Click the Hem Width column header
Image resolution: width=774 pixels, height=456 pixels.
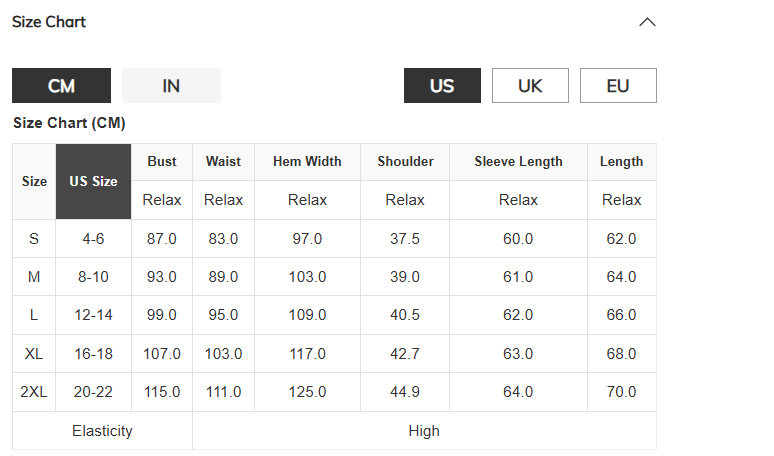pyautogui.click(x=307, y=162)
